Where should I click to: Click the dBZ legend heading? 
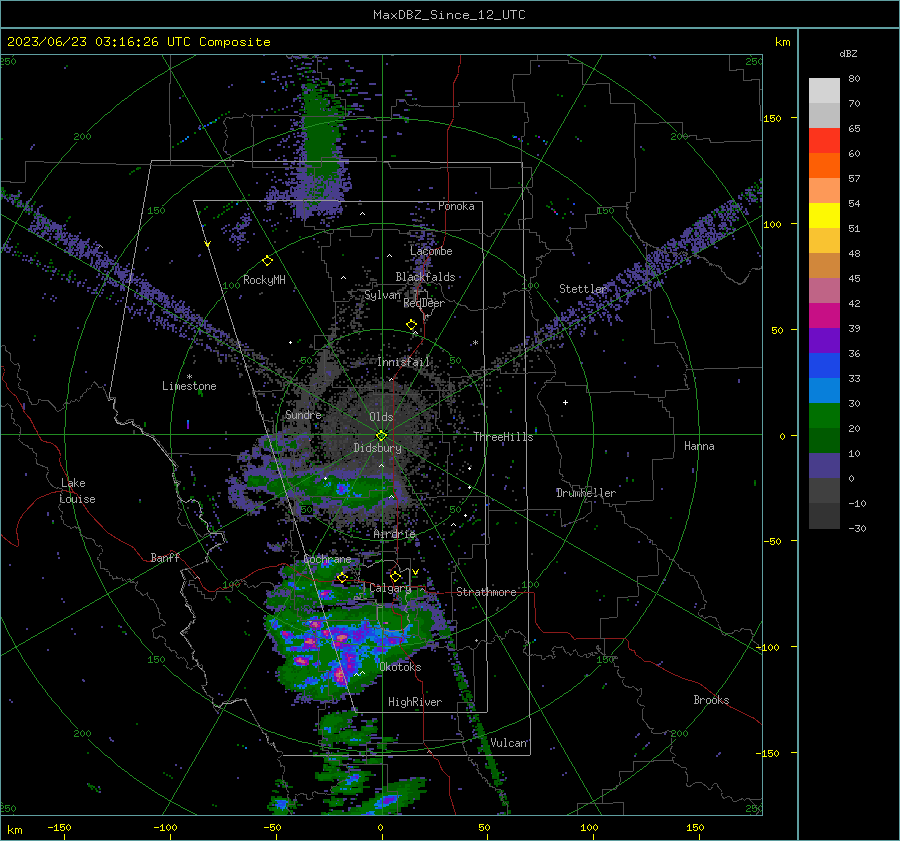click(x=848, y=53)
